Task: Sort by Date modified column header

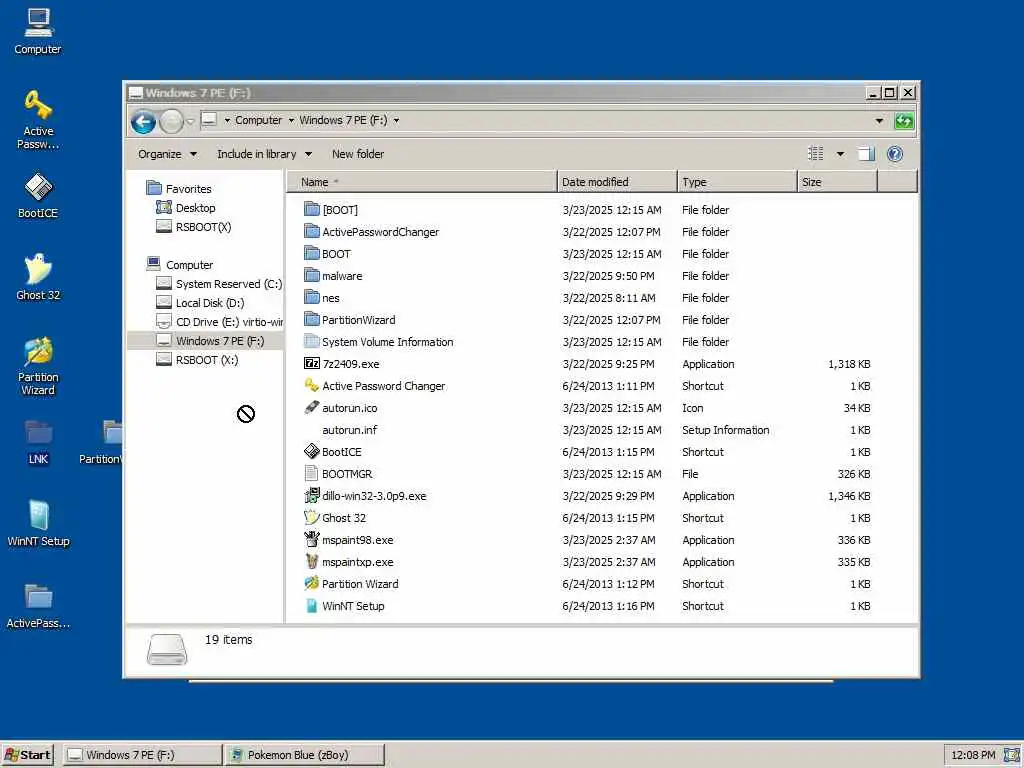Action: click(617, 182)
